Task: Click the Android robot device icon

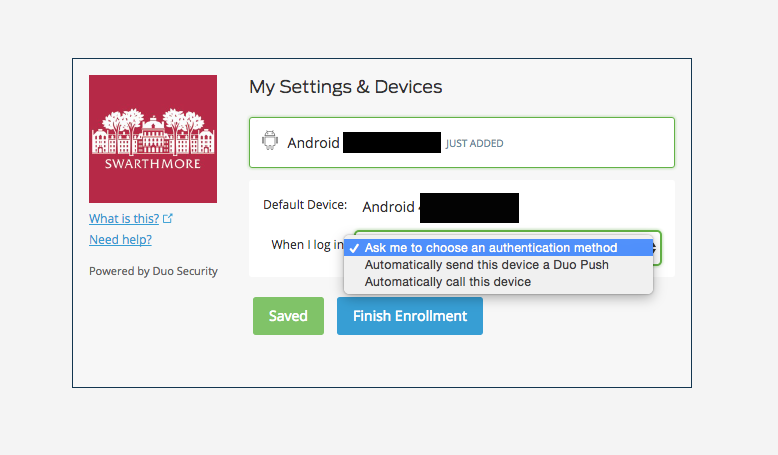Action: point(270,140)
